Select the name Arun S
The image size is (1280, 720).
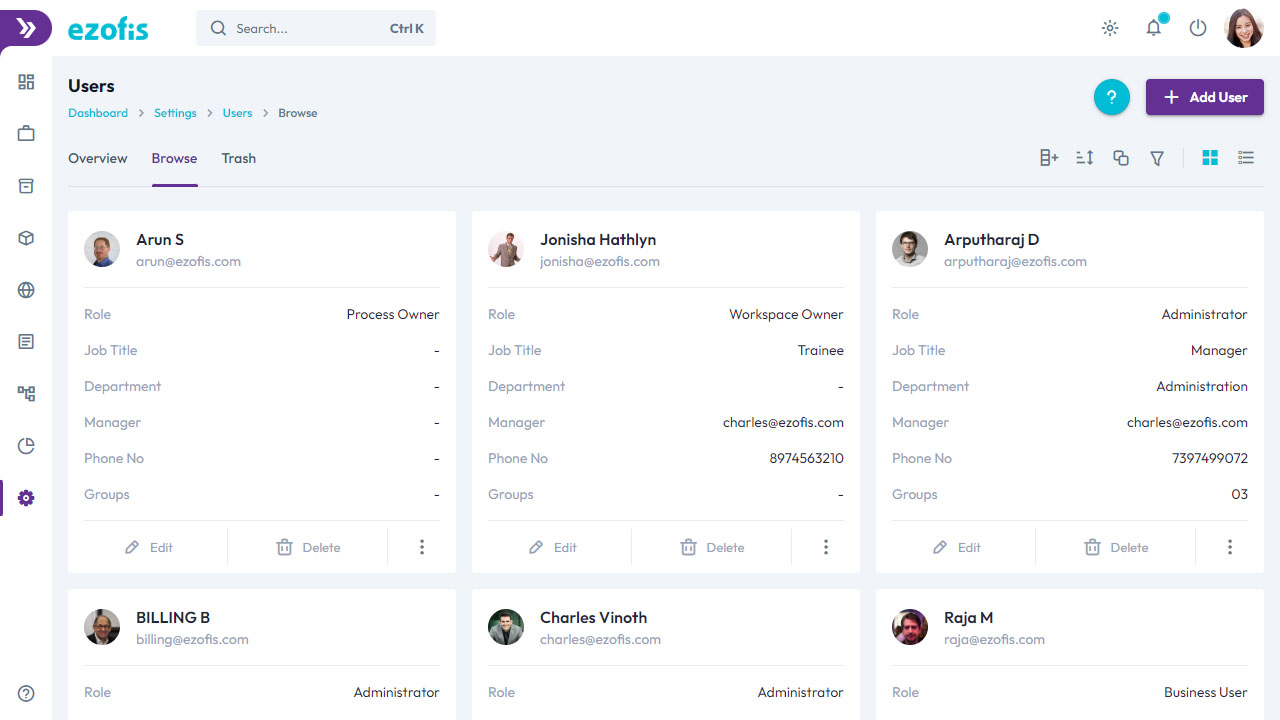160,240
